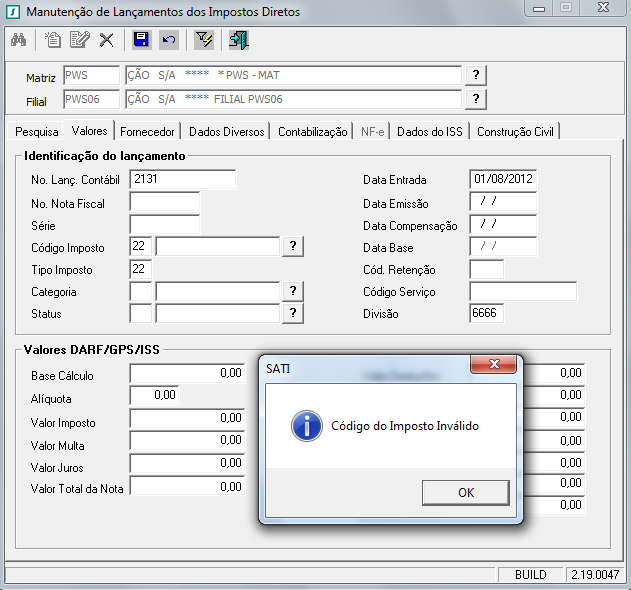Click the exit door toolbar icon
Image resolution: width=631 pixels, height=590 pixels.
coord(239,40)
